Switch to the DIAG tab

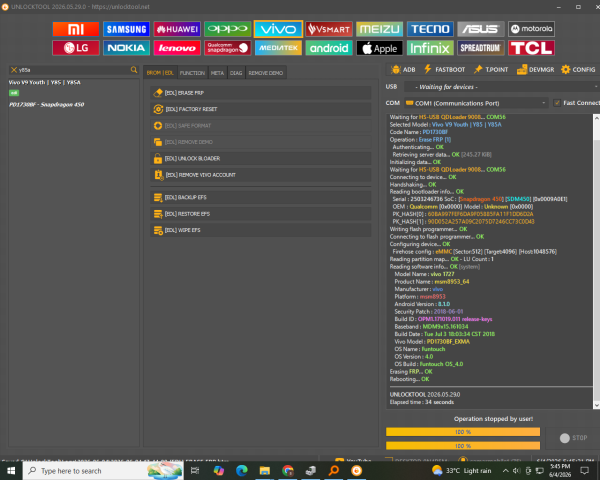point(236,73)
